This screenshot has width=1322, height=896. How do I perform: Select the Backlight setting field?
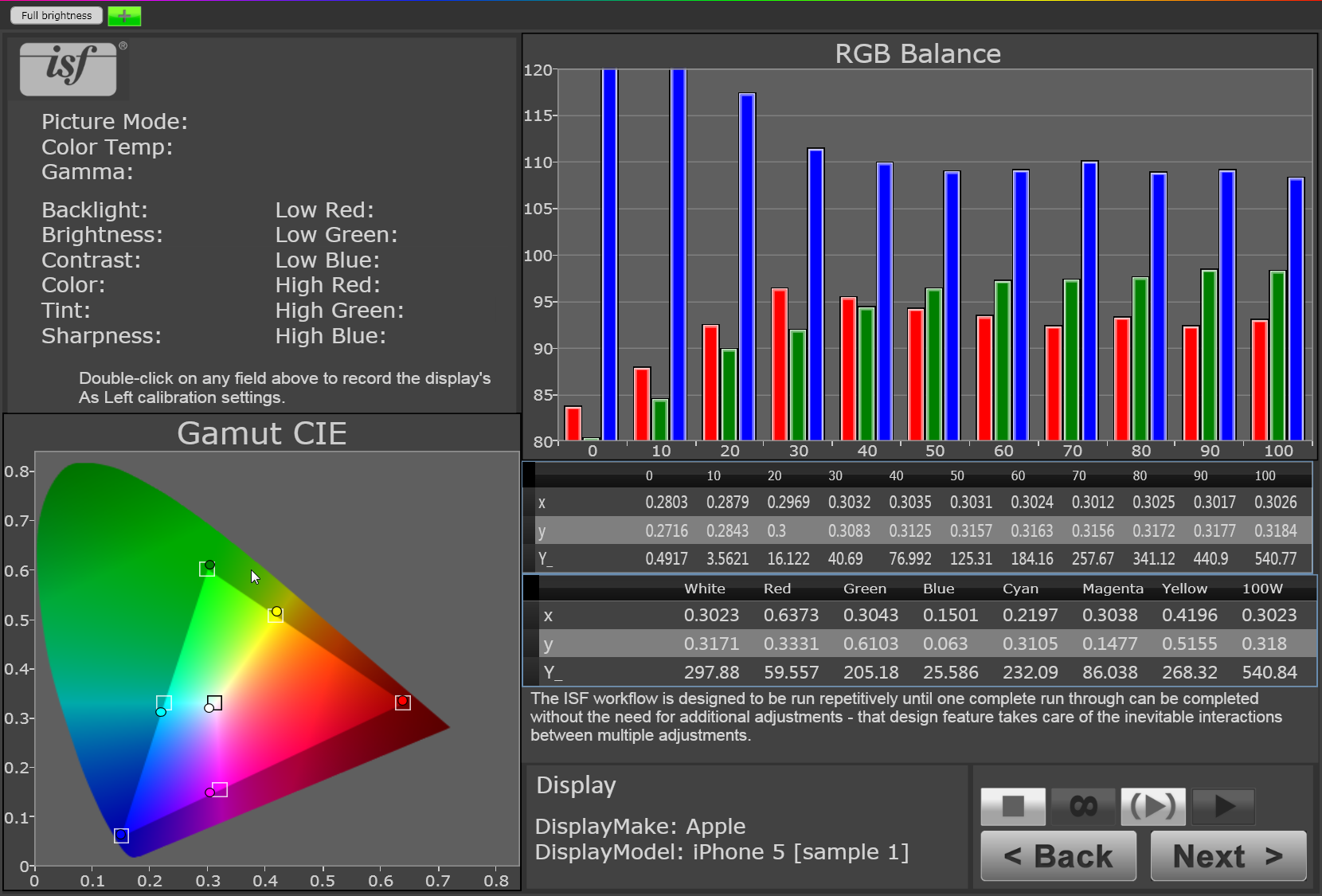pos(95,210)
